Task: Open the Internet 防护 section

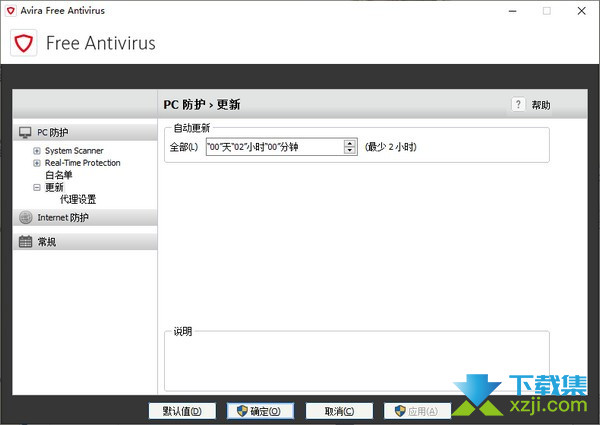Action: (x=63, y=217)
